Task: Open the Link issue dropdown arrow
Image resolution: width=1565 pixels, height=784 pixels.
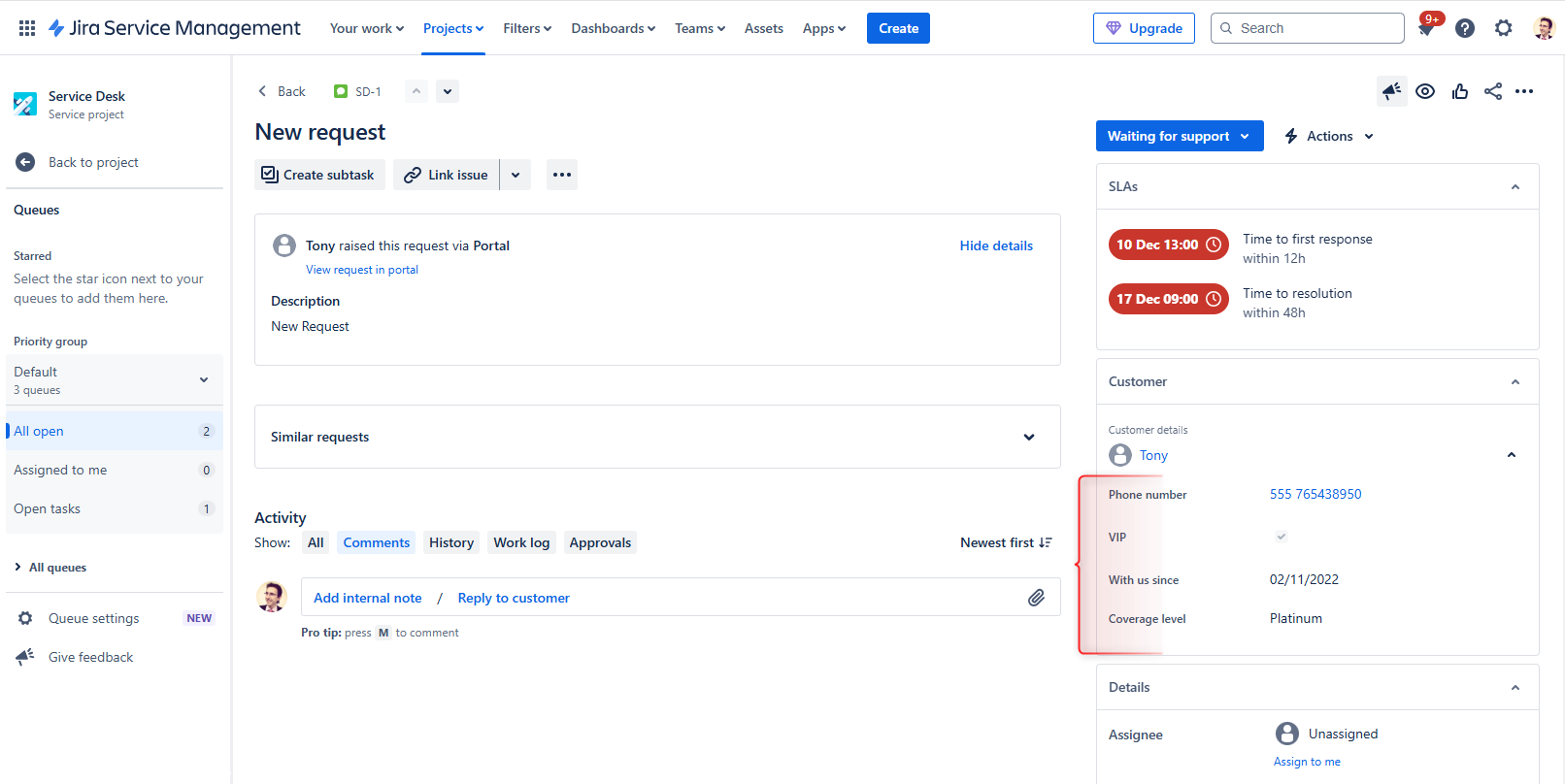Action: [516, 175]
